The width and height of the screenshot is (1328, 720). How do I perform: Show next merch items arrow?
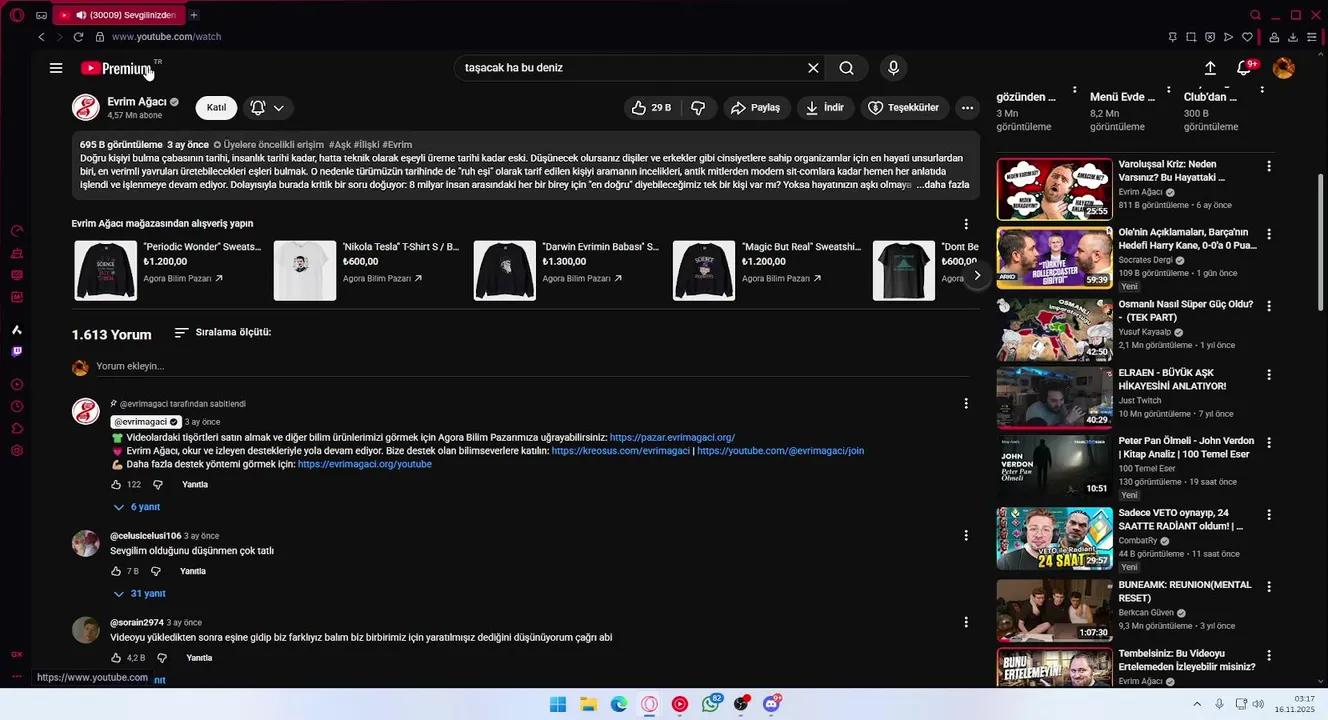coord(977,275)
